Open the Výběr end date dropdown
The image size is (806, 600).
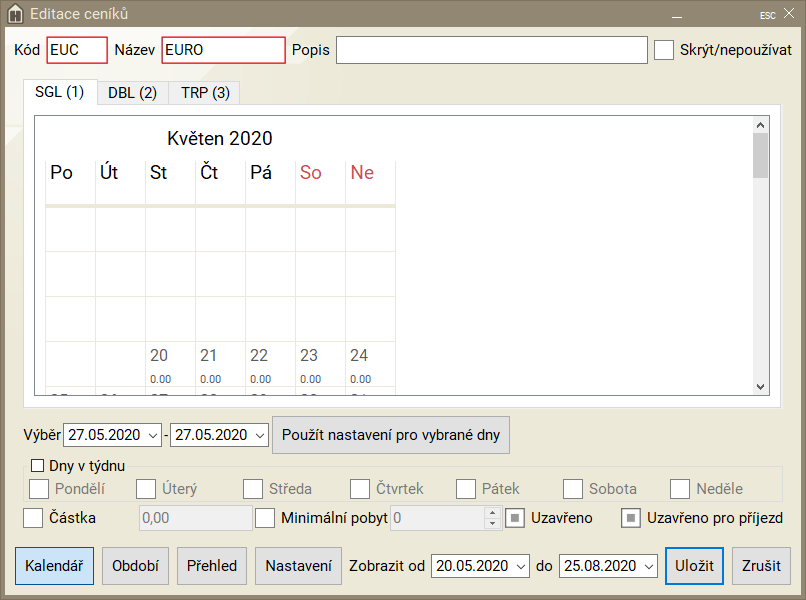(x=259, y=435)
